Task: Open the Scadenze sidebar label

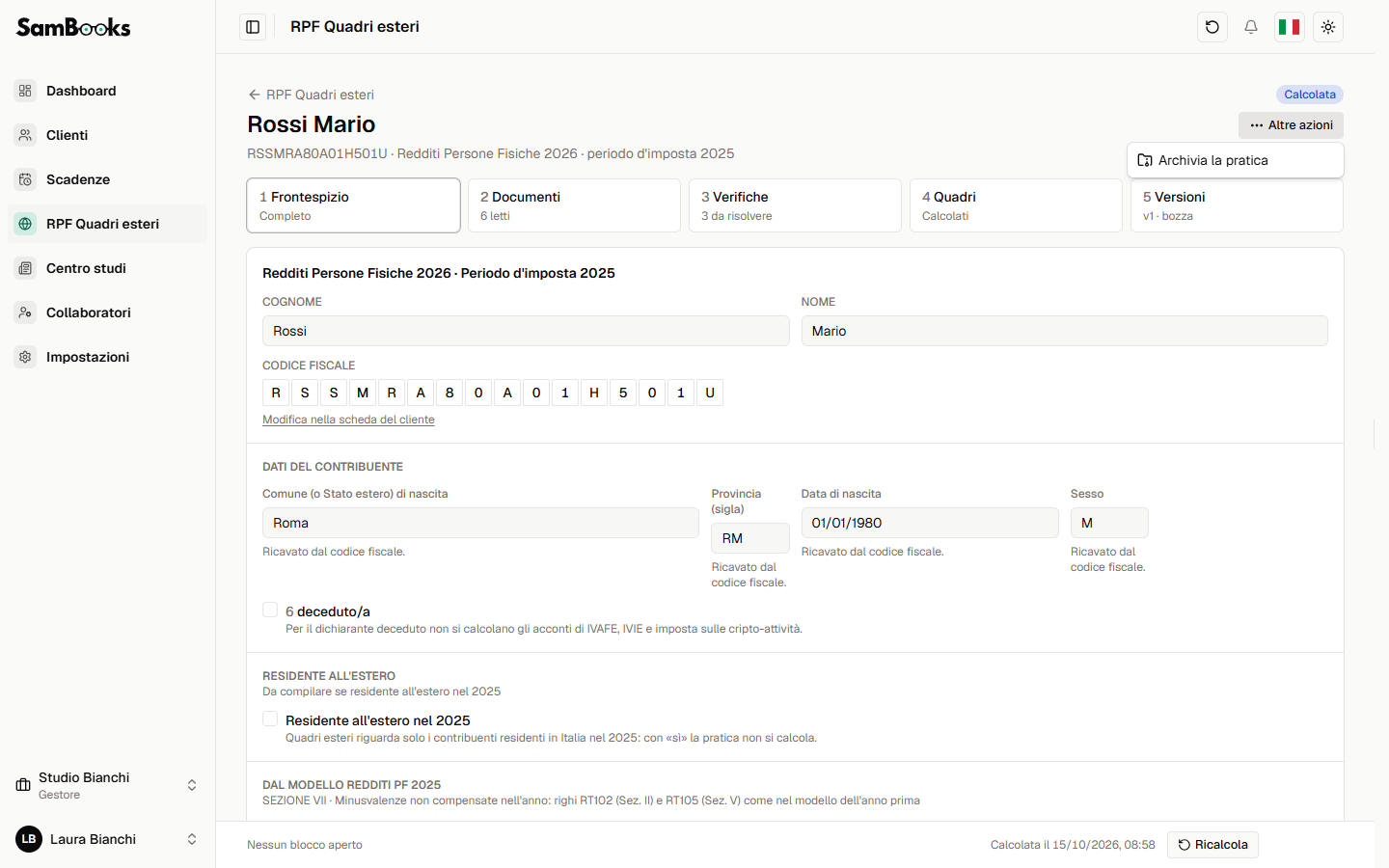Action: pos(78,179)
